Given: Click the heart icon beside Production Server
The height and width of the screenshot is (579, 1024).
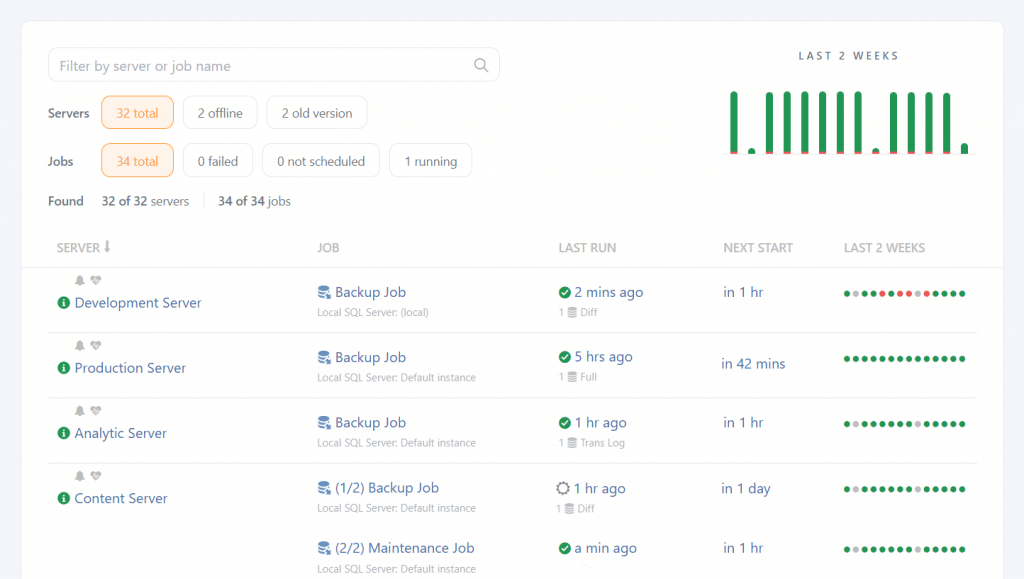Looking at the screenshot, I should 97,346.
